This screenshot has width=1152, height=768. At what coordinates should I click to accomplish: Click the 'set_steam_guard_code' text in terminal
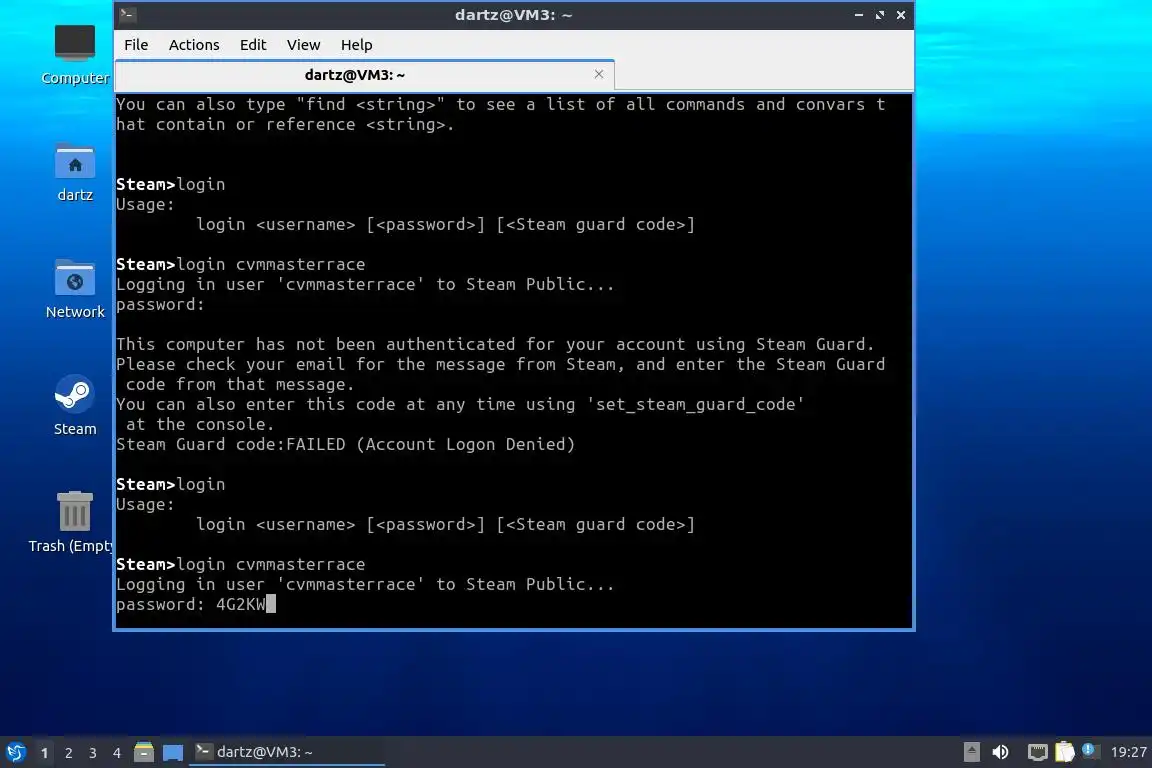(696, 404)
